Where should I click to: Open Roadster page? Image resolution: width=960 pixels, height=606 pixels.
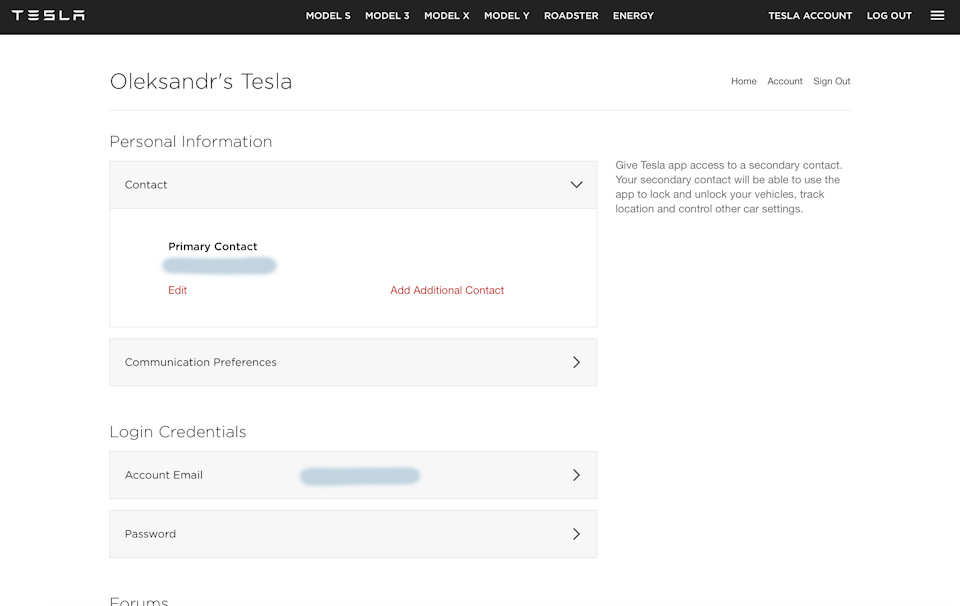(571, 16)
